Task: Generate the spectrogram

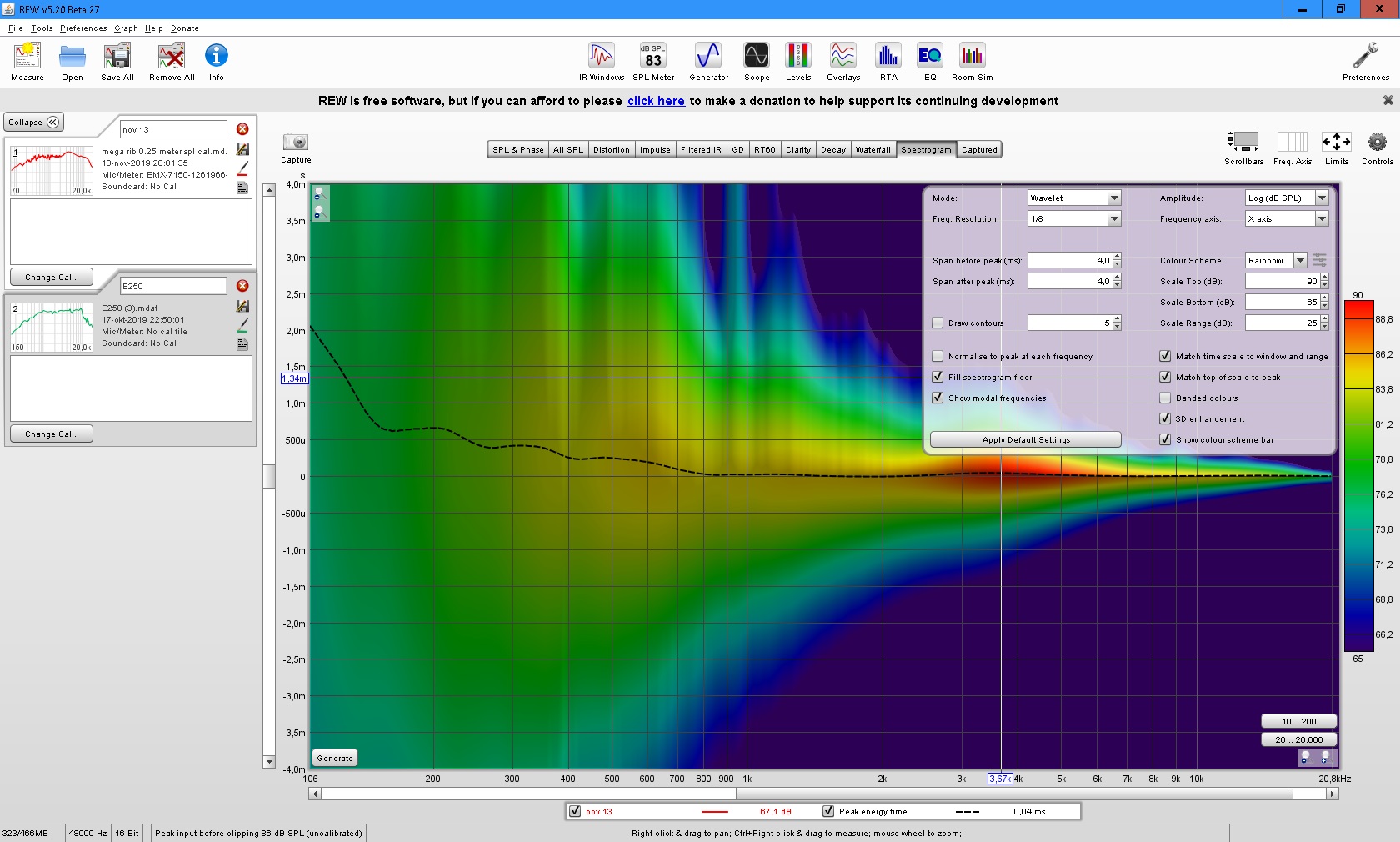Action: coord(335,758)
